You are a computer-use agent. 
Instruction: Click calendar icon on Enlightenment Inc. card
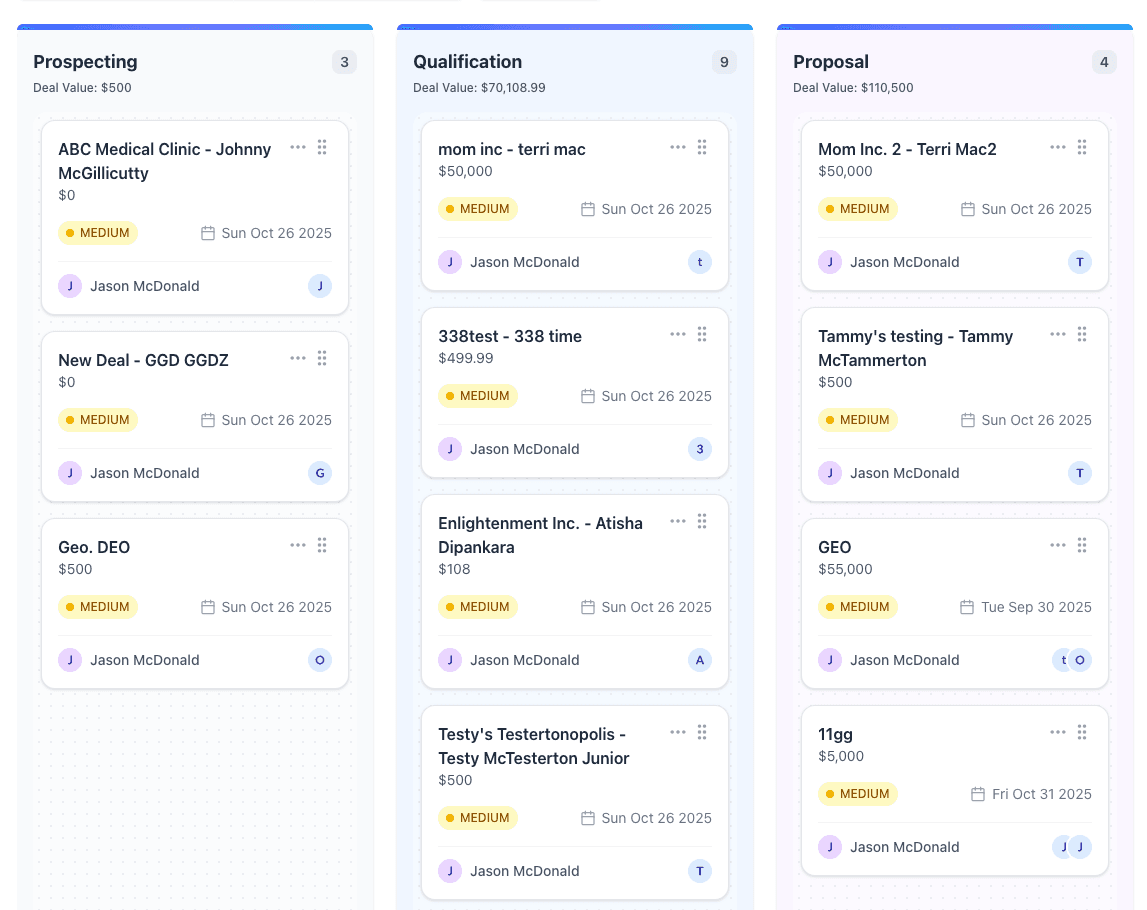point(588,607)
